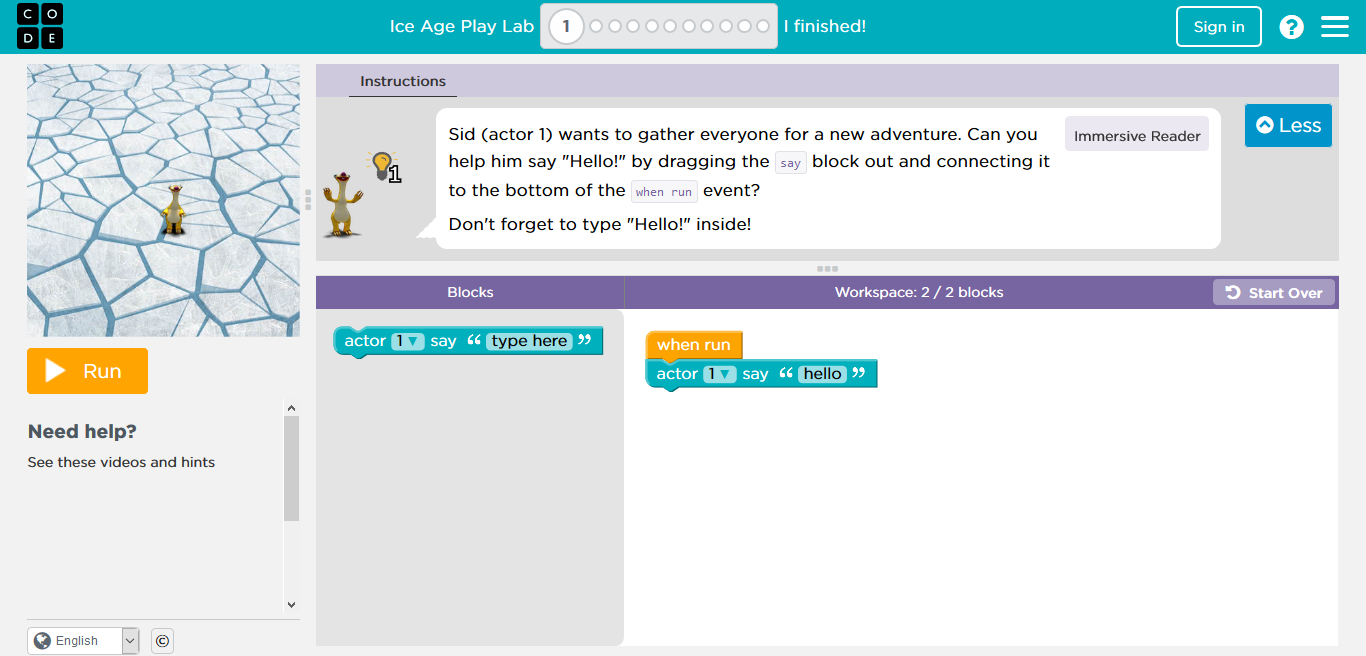Go to puzzle level 8 bubble
This screenshot has width=1366, height=656.
707,26
